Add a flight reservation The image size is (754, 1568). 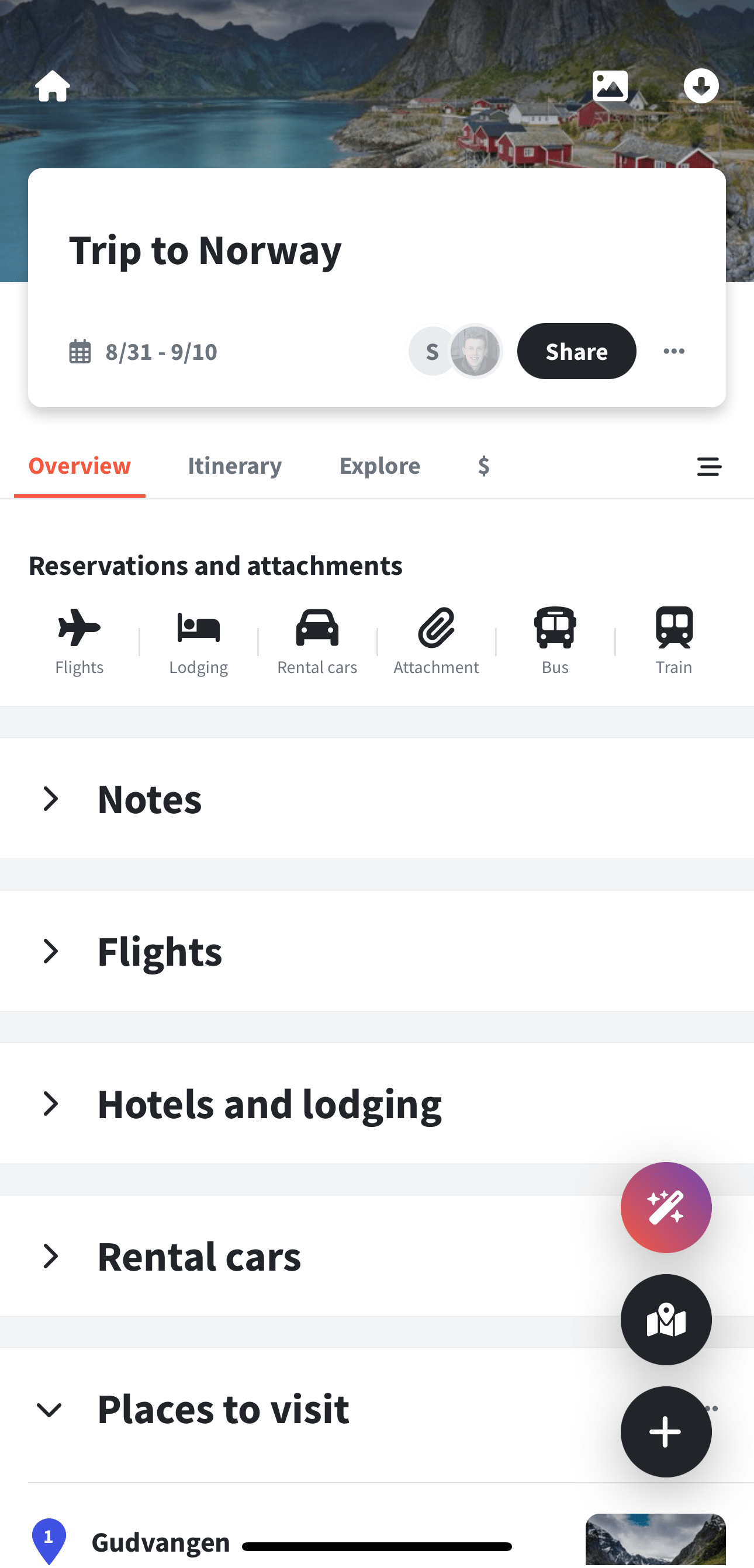[79, 641]
